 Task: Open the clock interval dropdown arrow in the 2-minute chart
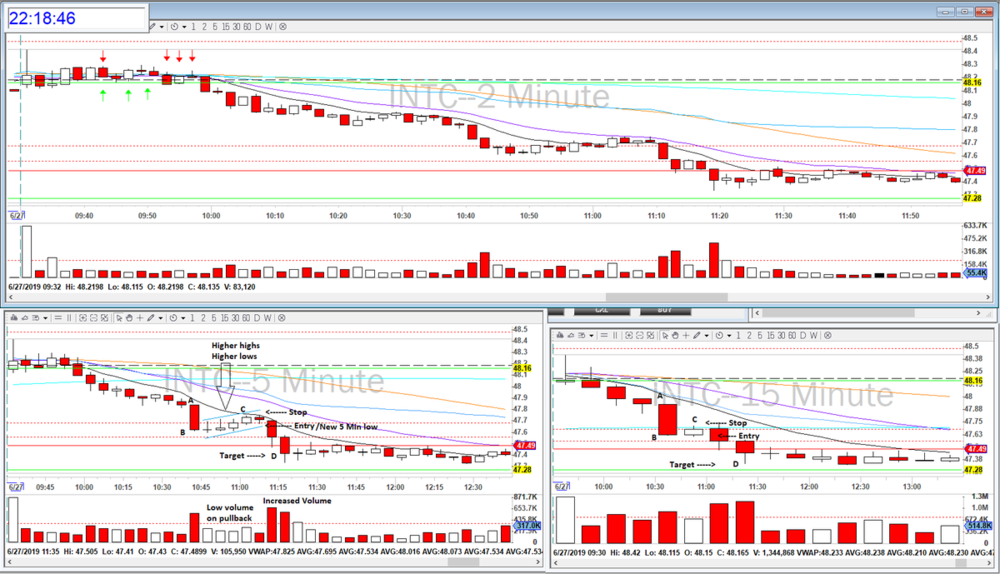tap(184, 27)
